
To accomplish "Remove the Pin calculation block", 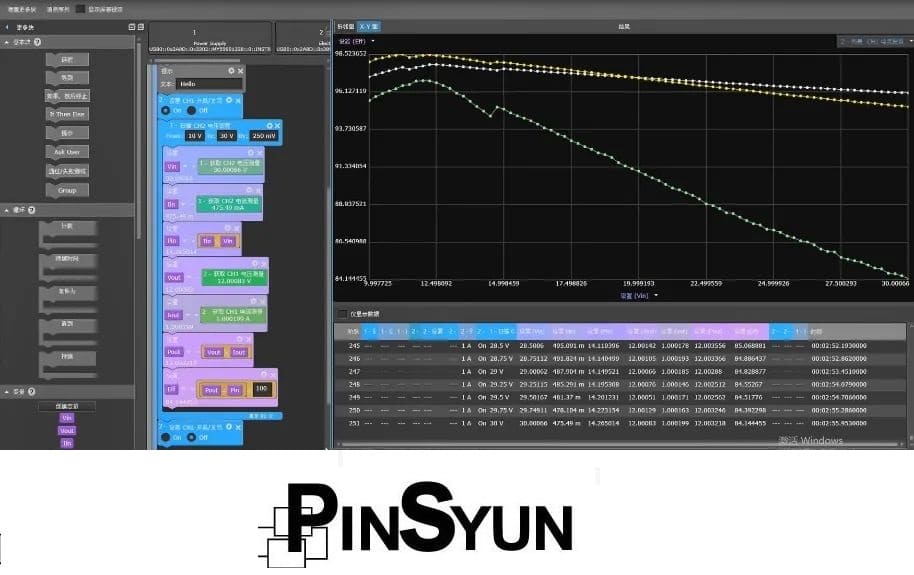I will [x=236, y=227].
